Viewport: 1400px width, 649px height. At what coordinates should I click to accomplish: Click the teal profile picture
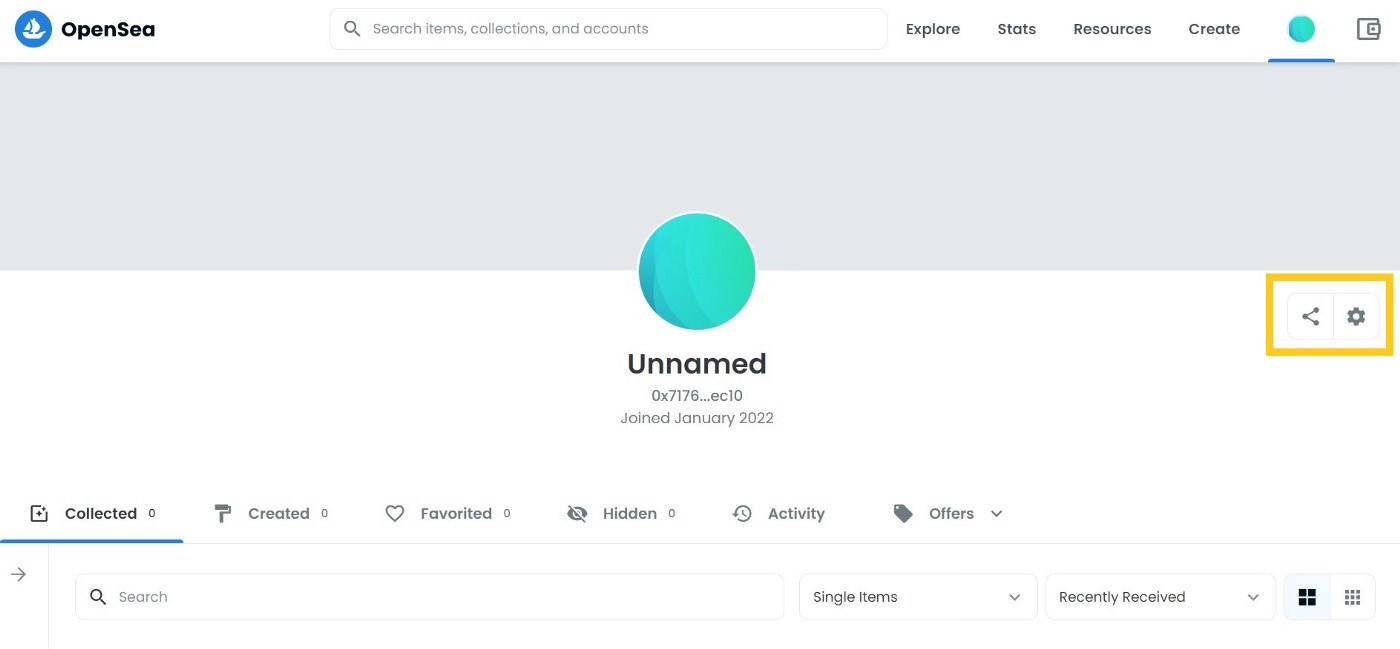697,271
